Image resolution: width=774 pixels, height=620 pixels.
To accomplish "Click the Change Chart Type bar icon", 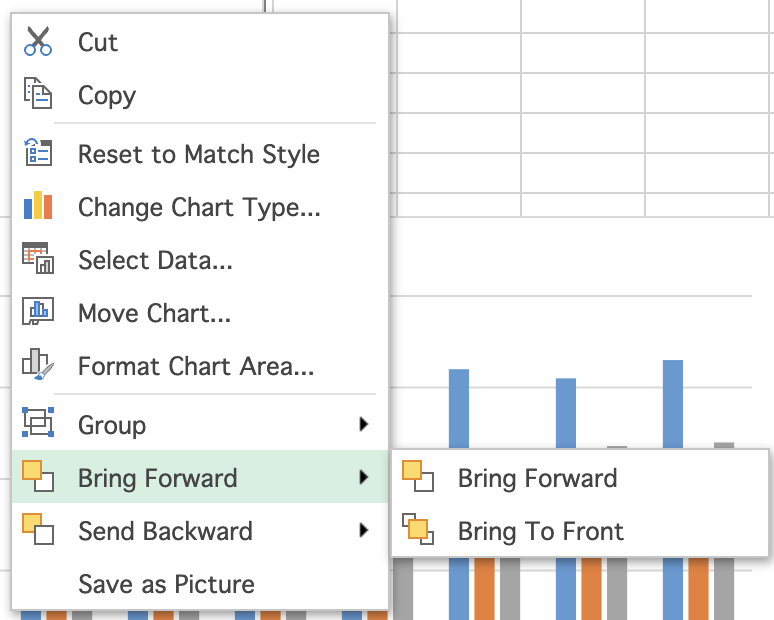I will pyautogui.click(x=38, y=207).
